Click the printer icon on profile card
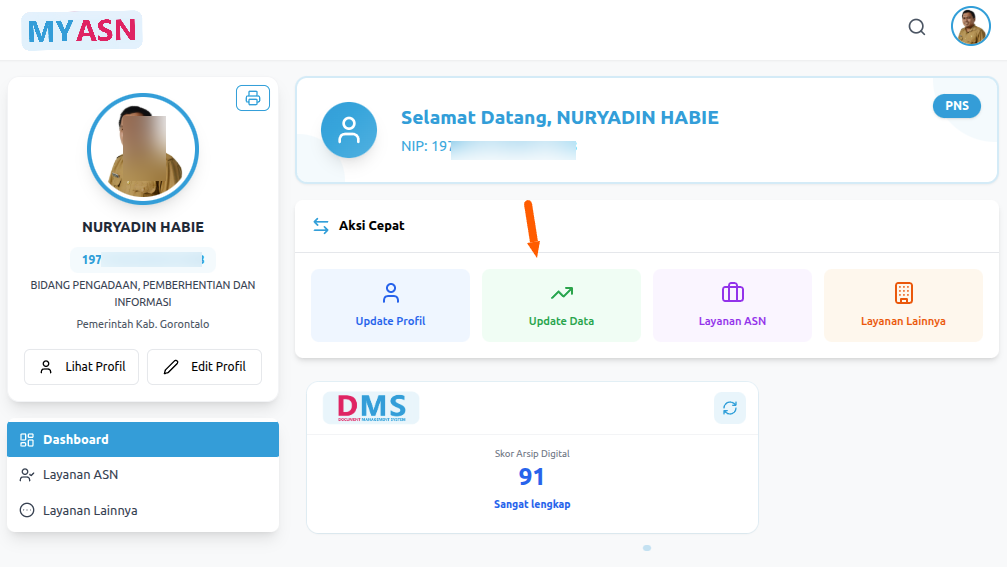Image resolution: width=1007 pixels, height=567 pixels. (253, 98)
